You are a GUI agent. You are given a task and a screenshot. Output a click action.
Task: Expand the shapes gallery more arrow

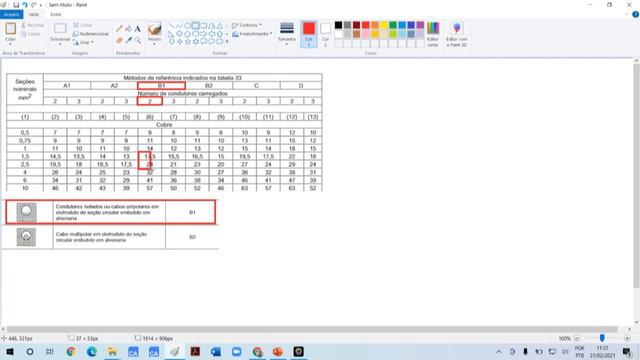[x=227, y=42]
